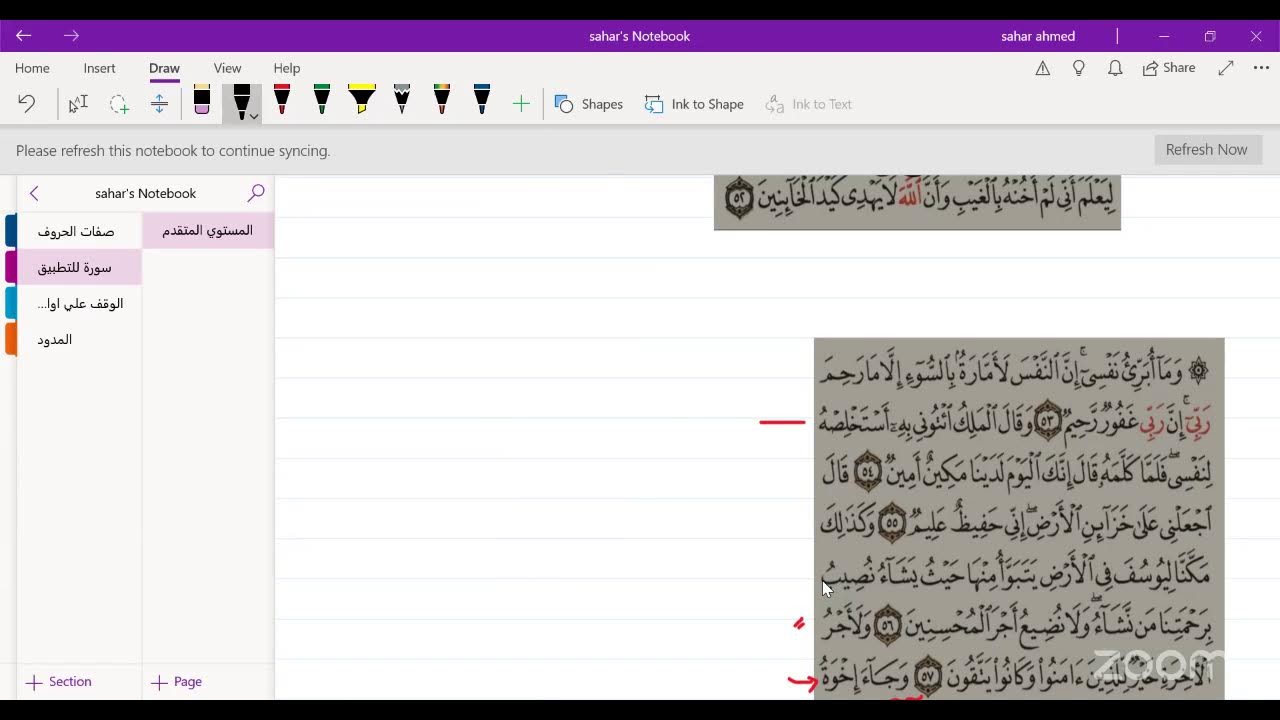
Task: Select the Eraser tool
Action: 202,100
